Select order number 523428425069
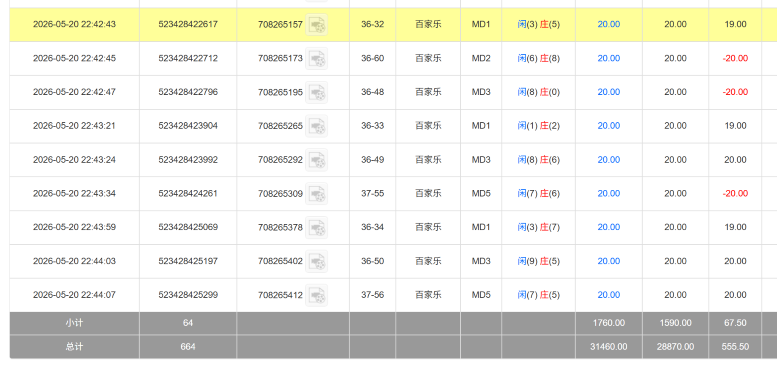The image size is (777, 366). pos(188,227)
